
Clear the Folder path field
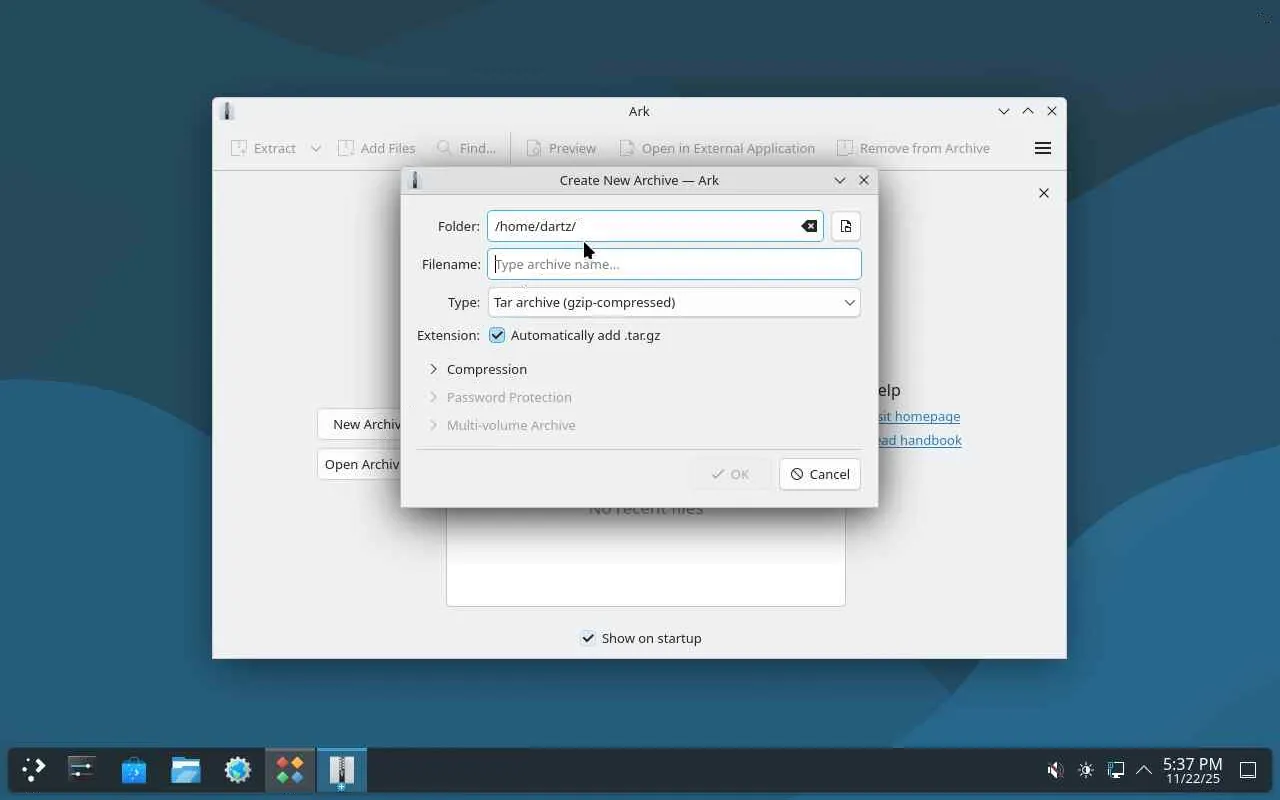(809, 226)
